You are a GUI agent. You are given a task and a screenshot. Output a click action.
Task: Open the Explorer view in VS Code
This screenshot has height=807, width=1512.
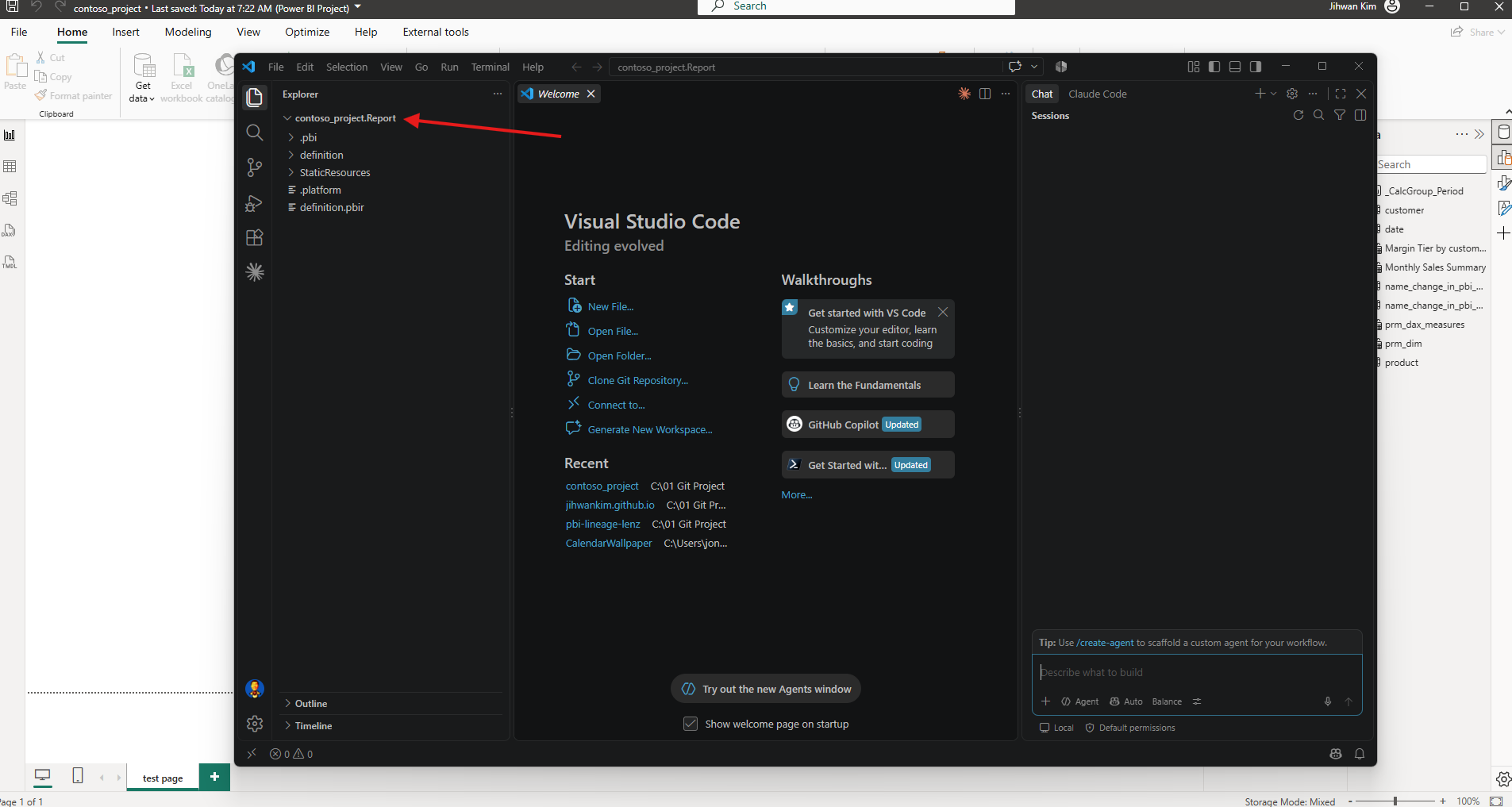click(x=255, y=98)
